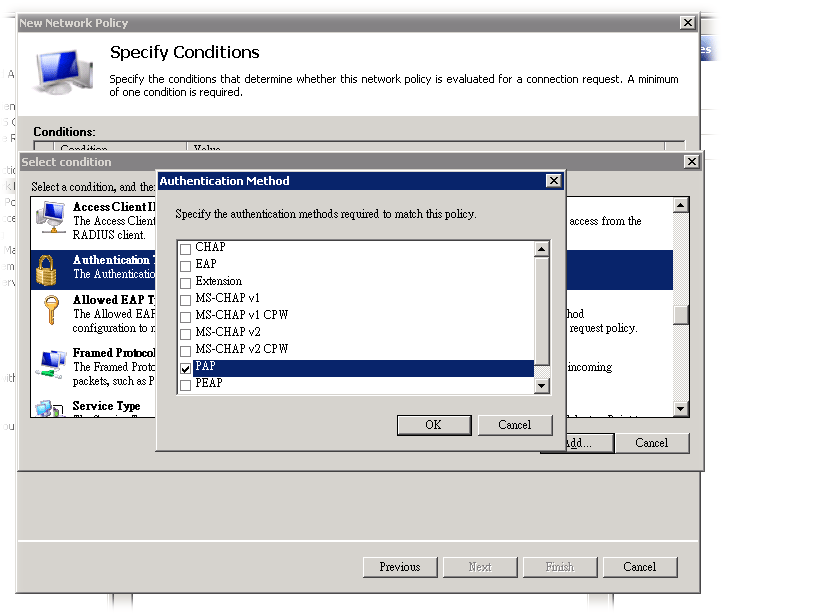Image resolution: width=819 pixels, height=614 pixels.
Task: Click the Access Client condition computer icon
Action: (48, 221)
